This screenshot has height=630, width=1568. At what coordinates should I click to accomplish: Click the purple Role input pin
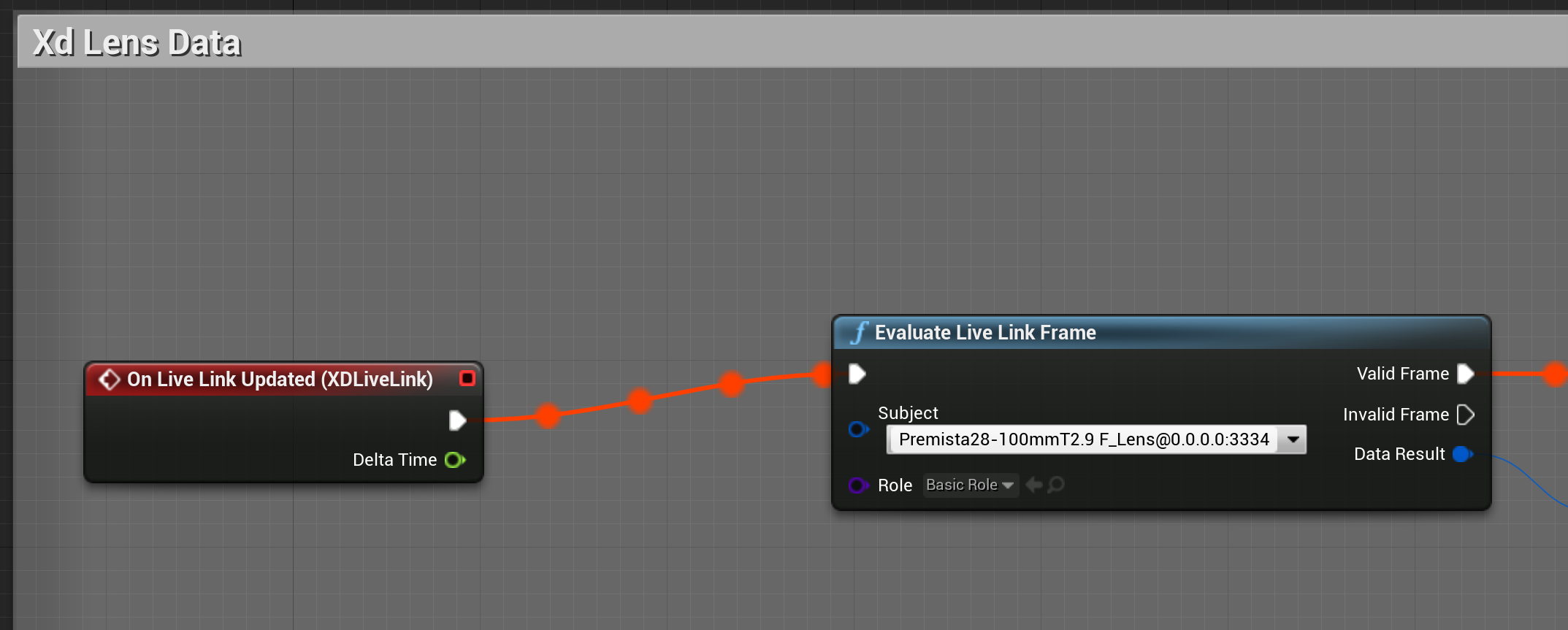coord(858,485)
